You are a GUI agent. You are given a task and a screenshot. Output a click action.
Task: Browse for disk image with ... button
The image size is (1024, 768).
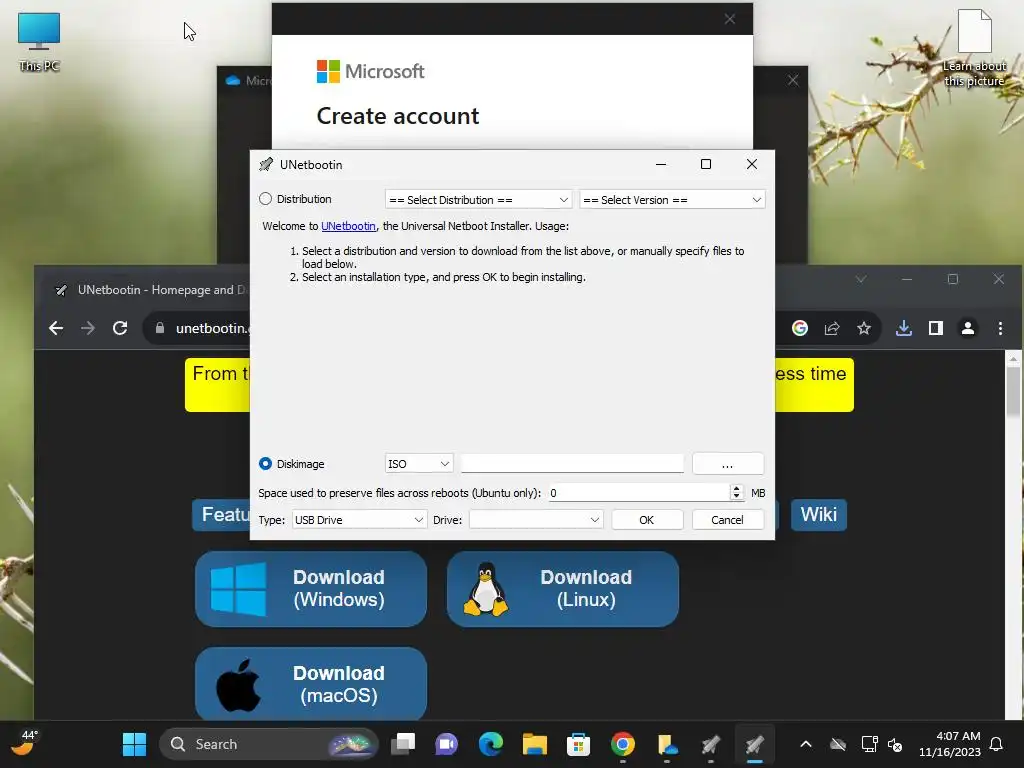pos(728,464)
